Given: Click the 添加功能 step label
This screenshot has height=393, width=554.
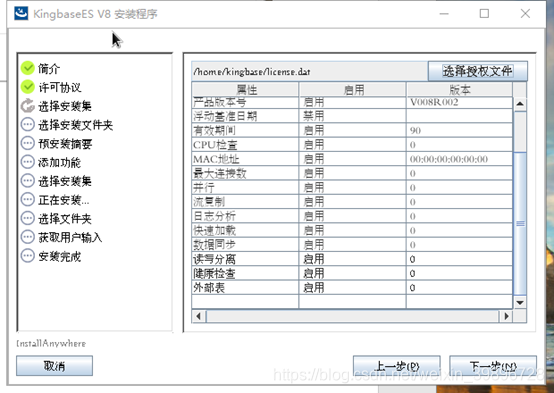Looking at the screenshot, I should click(59, 162).
